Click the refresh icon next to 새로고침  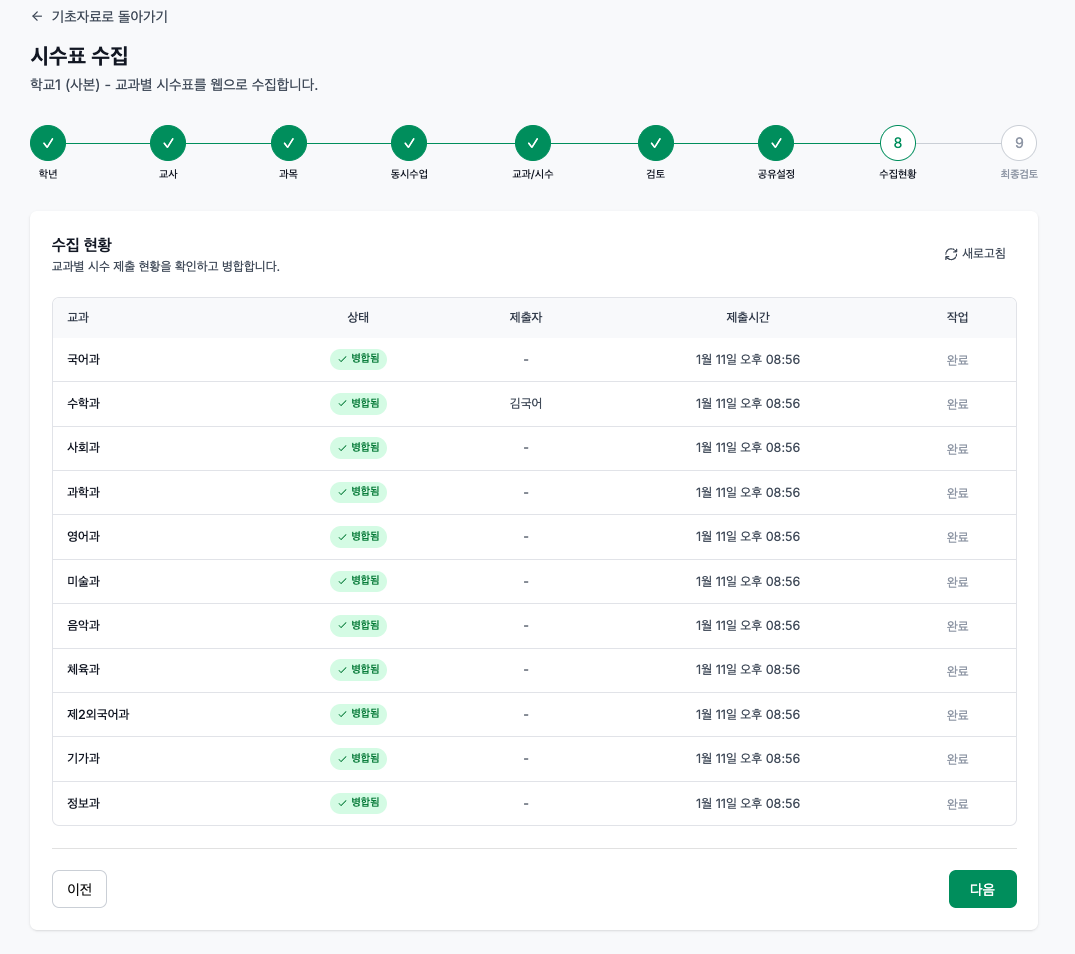pyautogui.click(x=951, y=254)
